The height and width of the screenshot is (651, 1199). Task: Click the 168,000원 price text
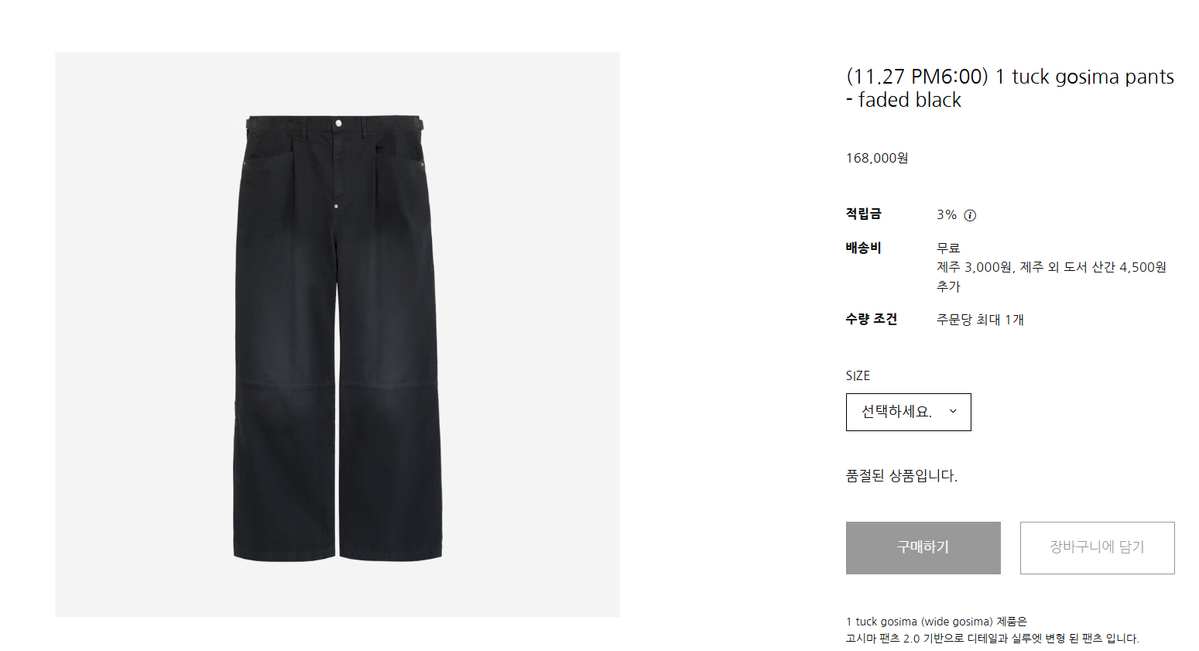click(x=876, y=158)
